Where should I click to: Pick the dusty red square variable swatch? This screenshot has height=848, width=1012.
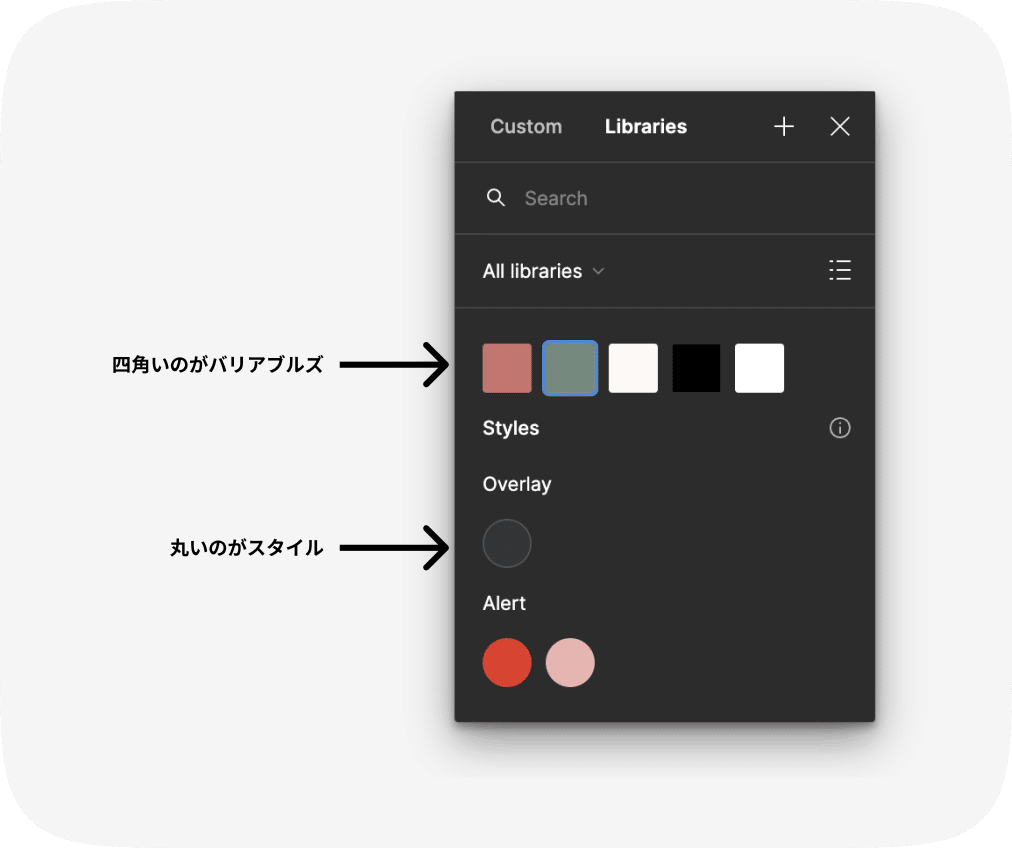pos(507,368)
